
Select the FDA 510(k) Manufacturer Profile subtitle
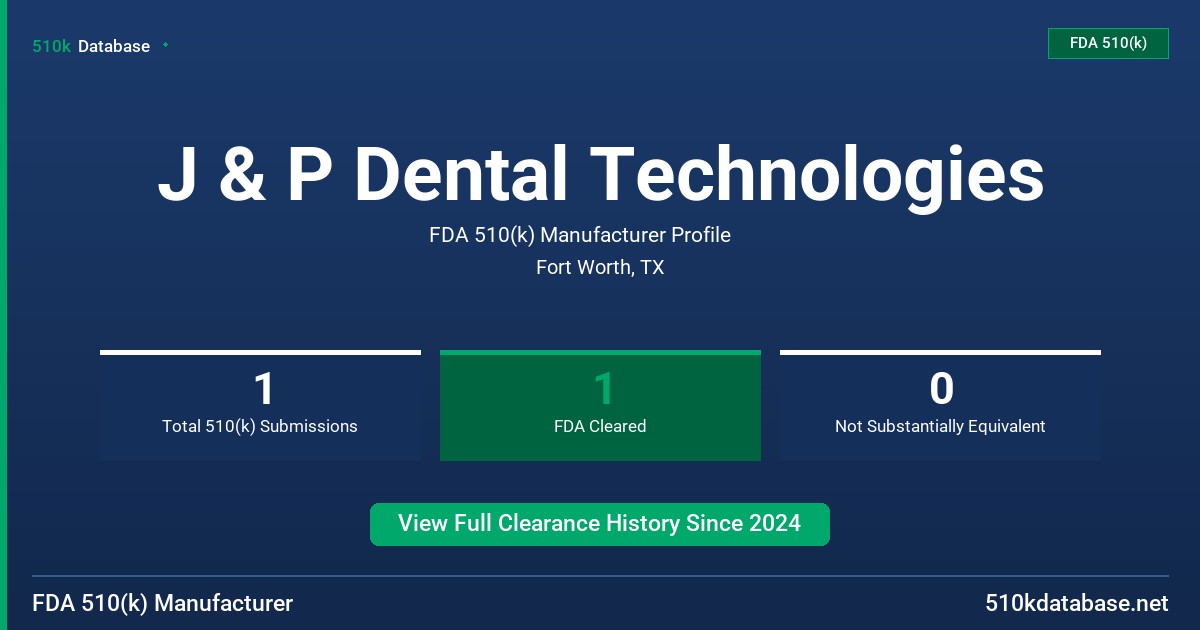(x=580, y=235)
